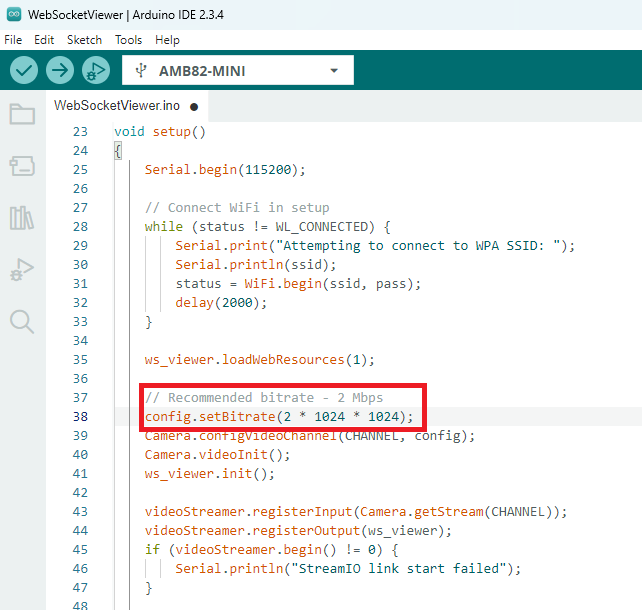Select the WebSocketViewer.ino tab
The image size is (642, 610).
[x=116, y=105]
